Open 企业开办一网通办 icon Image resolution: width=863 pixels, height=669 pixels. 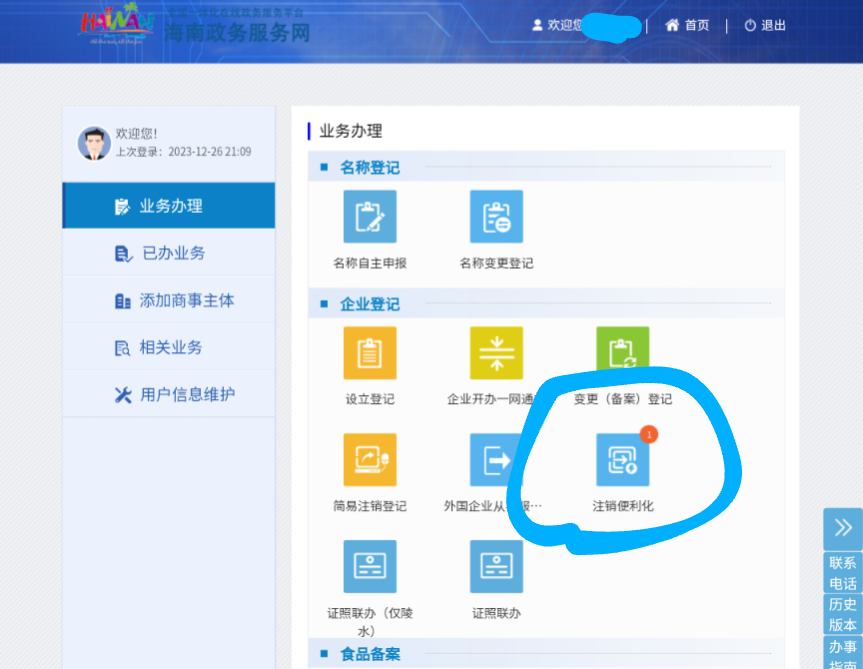pyautogui.click(x=496, y=353)
